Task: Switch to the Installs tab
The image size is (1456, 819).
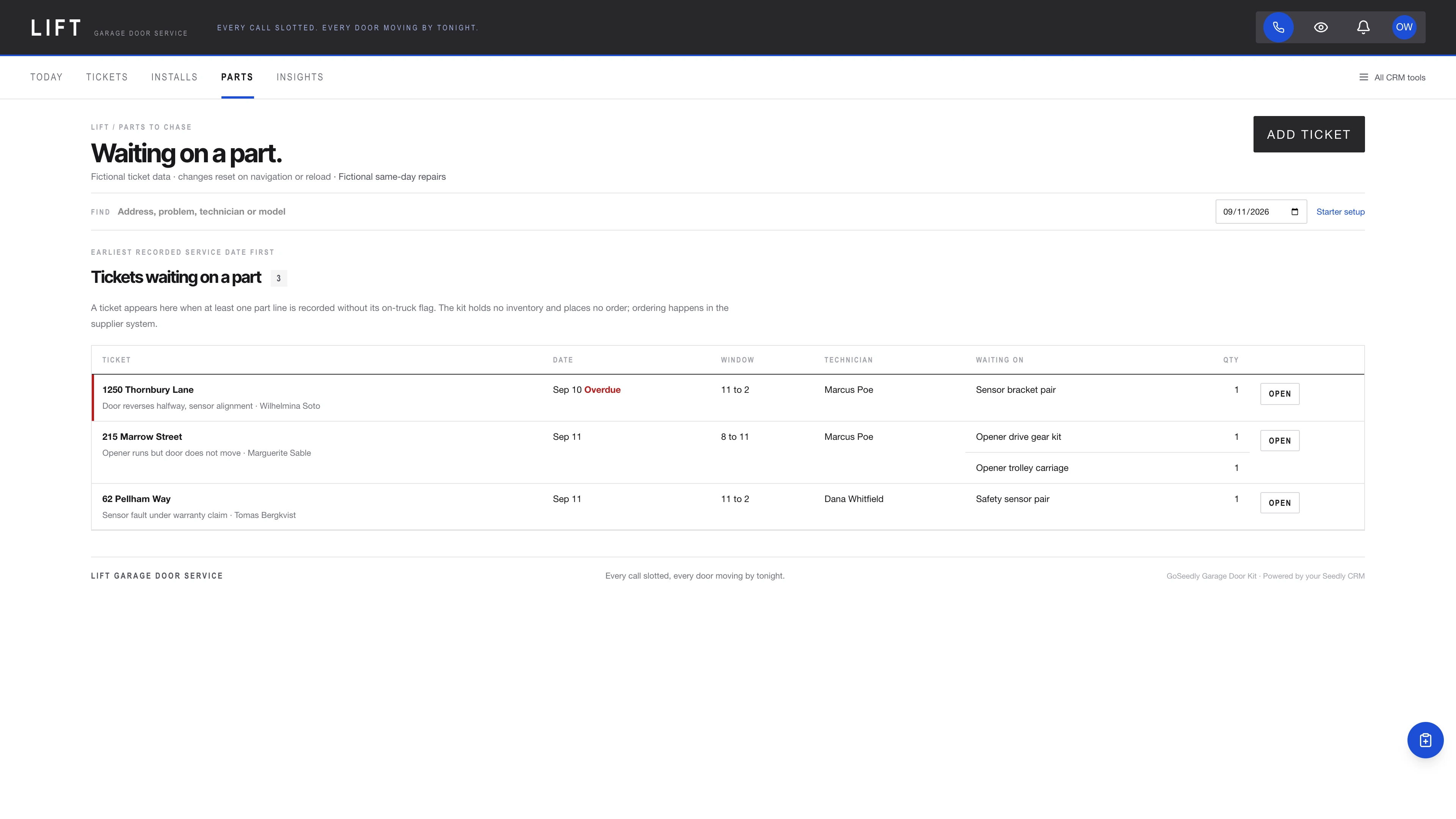Action: point(174,77)
